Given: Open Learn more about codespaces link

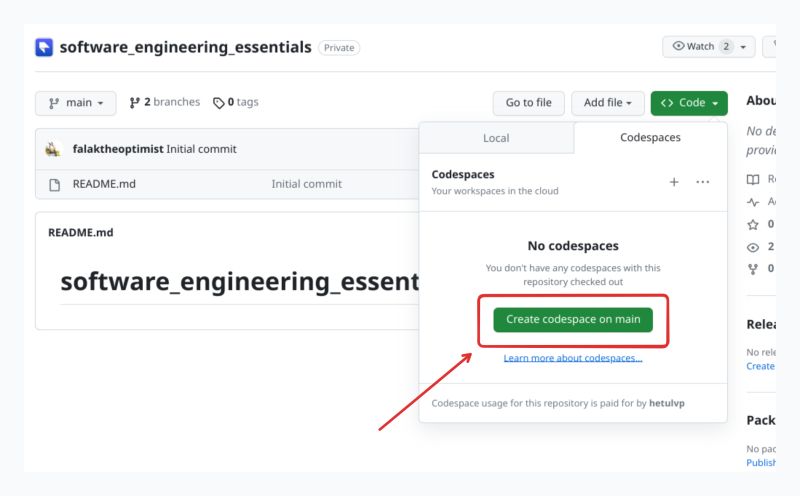Looking at the screenshot, I should tap(573, 358).
